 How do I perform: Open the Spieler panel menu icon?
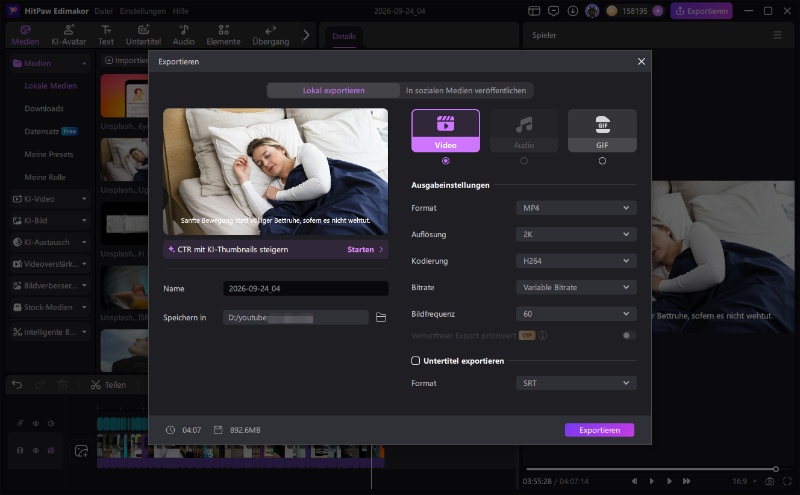pyautogui.click(x=778, y=35)
